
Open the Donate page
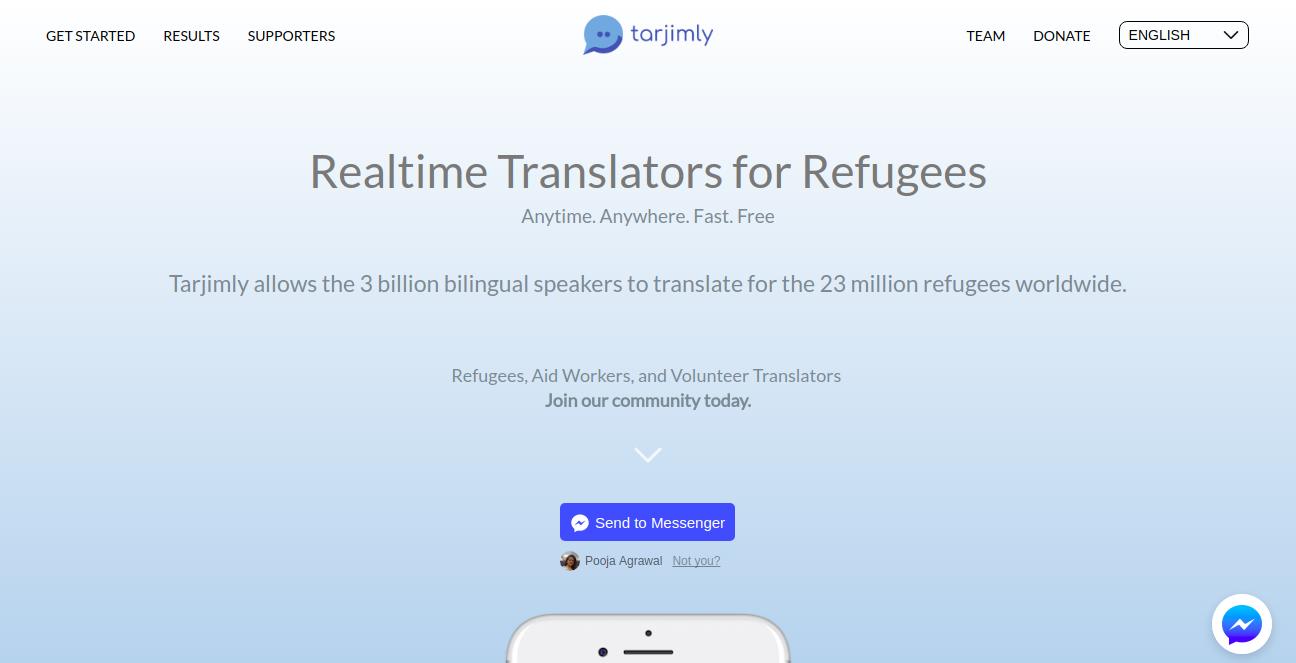click(x=1061, y=36)
